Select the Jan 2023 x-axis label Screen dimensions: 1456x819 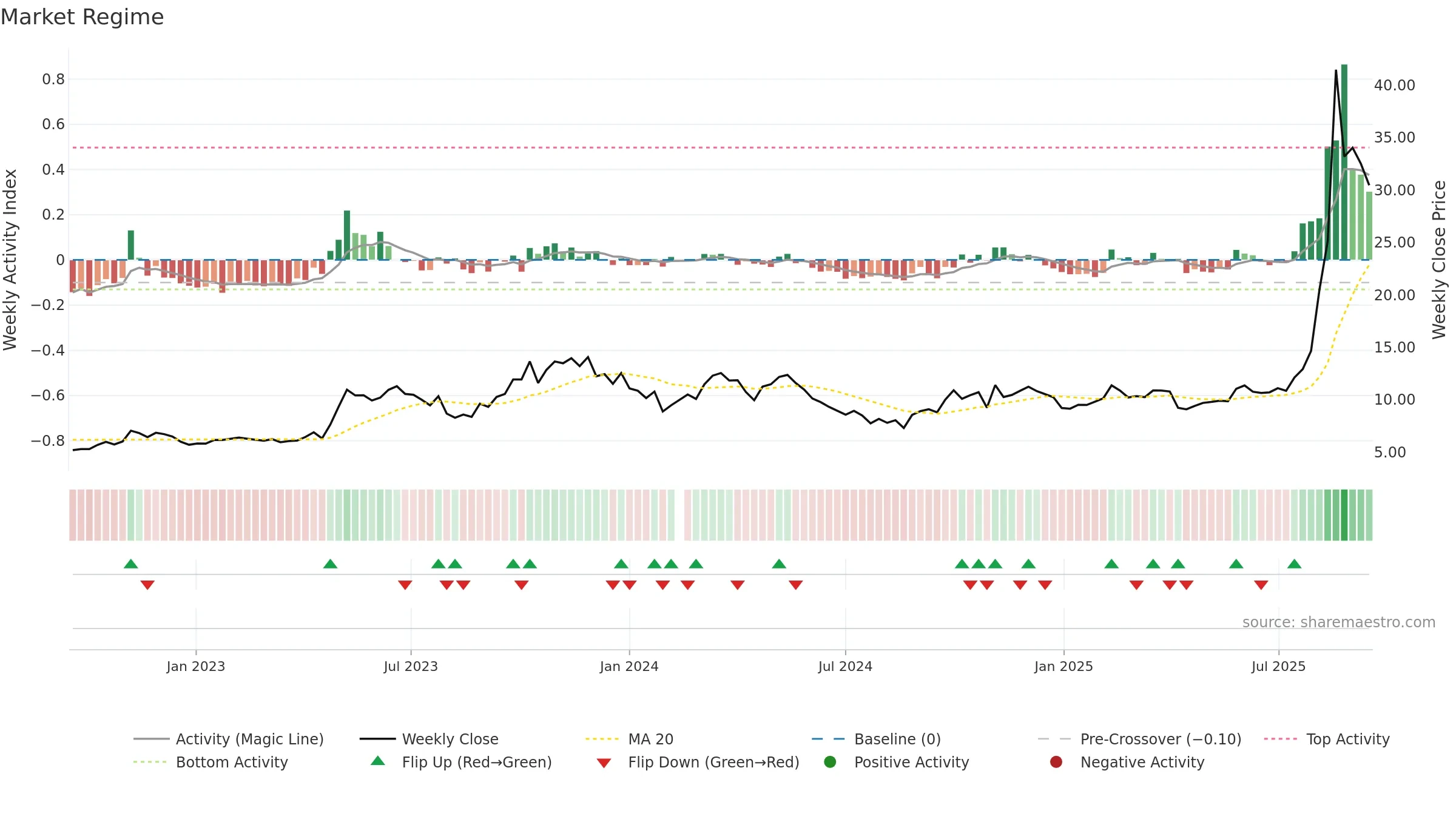(x=195, y=666)
